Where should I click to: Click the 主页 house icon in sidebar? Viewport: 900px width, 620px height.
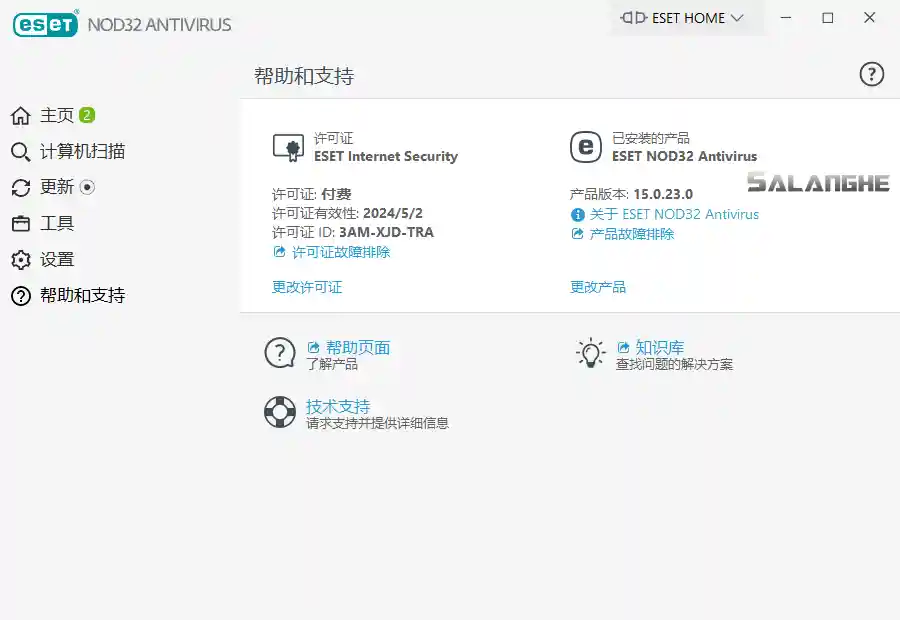coord(19,115)
